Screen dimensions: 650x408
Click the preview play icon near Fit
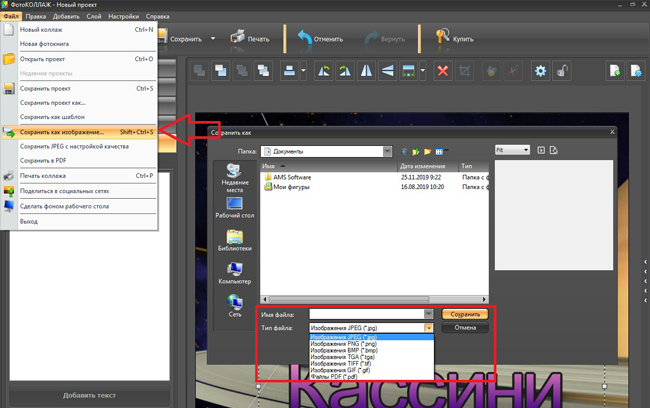point(541,150)
